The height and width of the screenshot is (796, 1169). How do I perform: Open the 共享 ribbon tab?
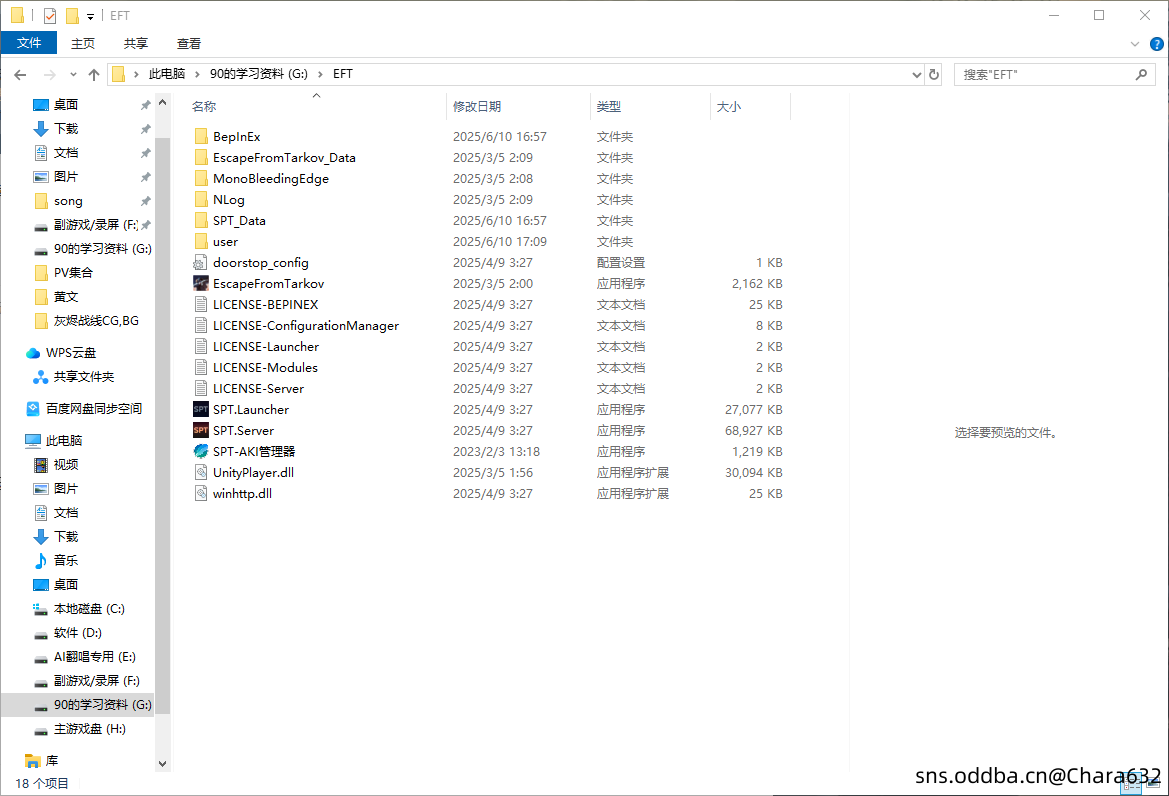click(136, 44)
